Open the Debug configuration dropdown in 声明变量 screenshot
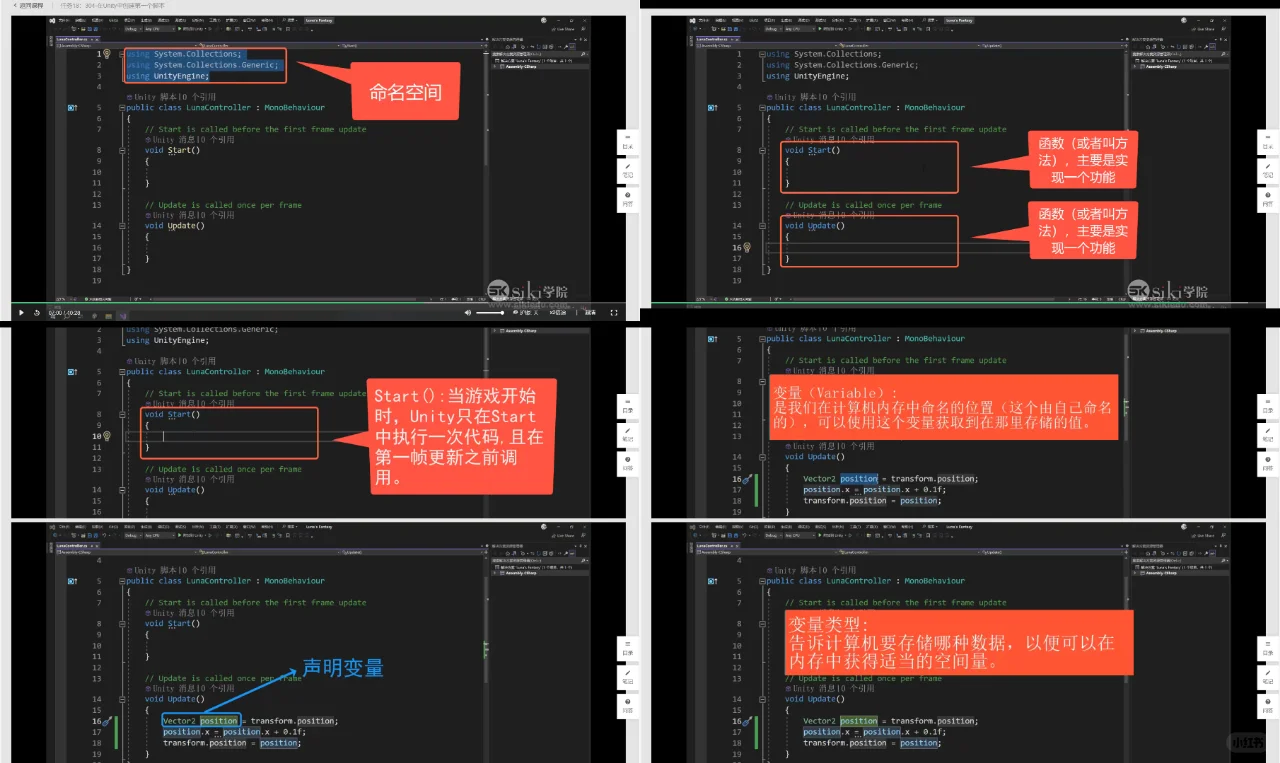 tap(131, 536)
